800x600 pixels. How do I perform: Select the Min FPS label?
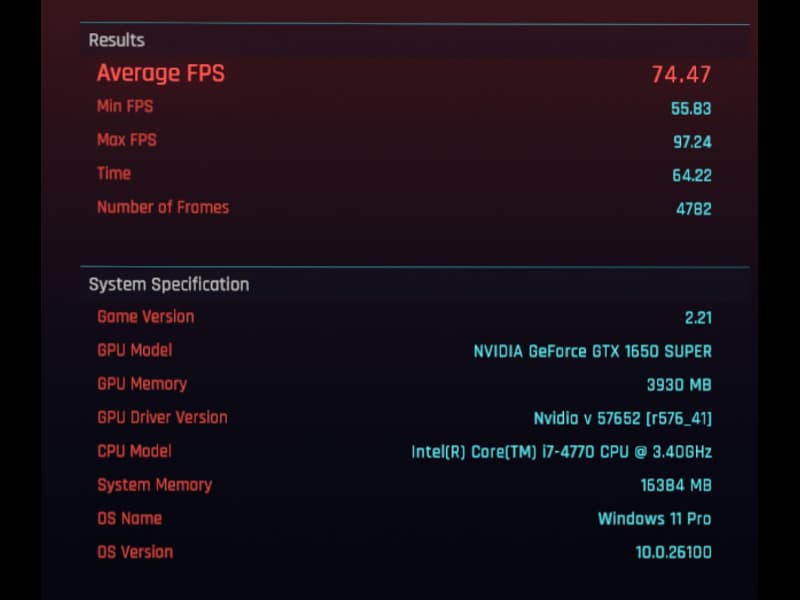125,106
